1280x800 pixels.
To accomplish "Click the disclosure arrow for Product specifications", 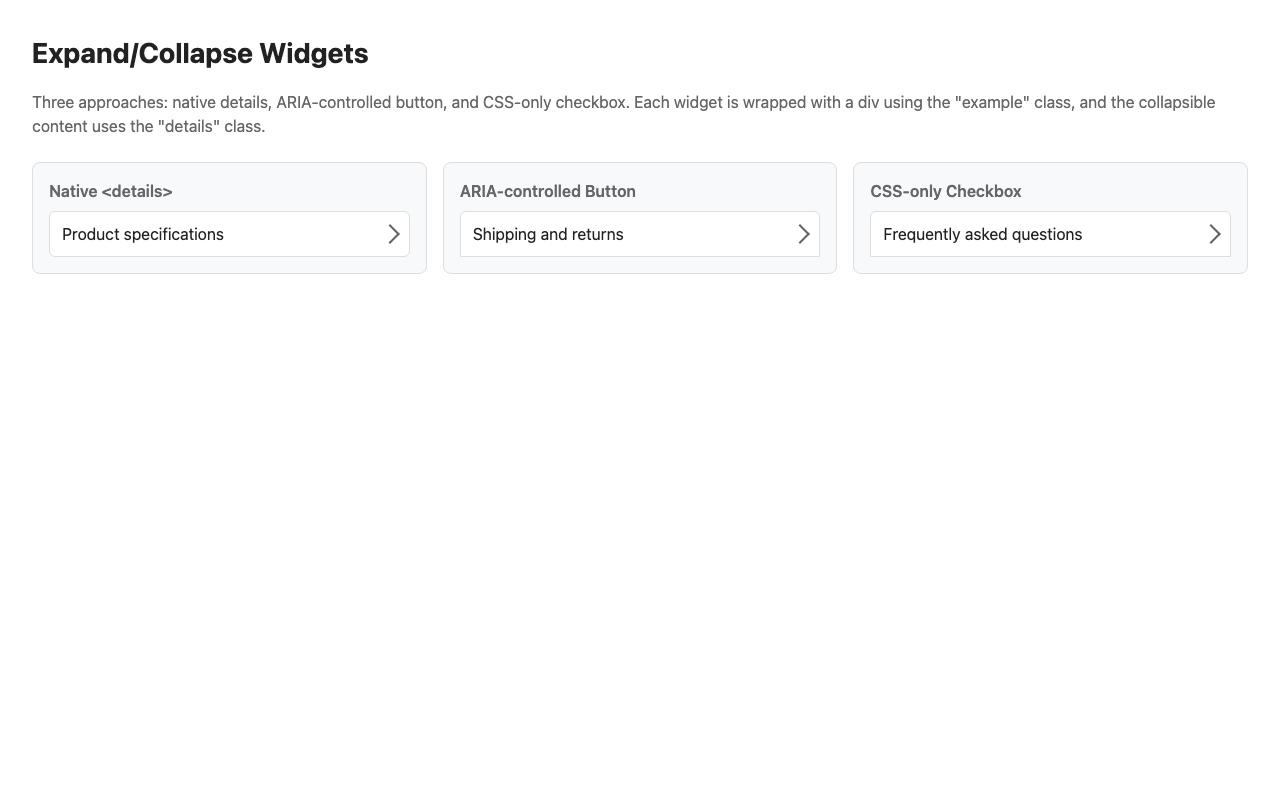I will pos(394,234).
